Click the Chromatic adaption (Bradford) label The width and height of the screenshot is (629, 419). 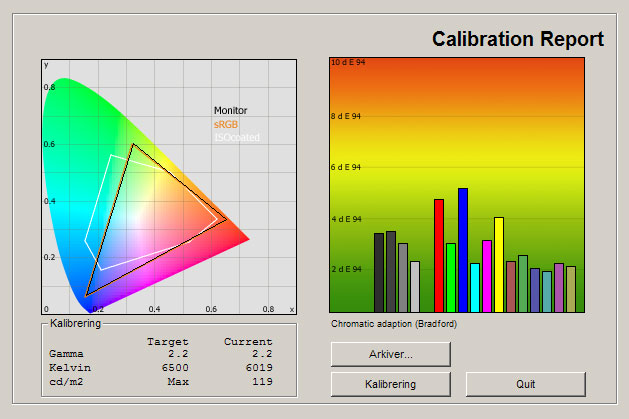394,324
